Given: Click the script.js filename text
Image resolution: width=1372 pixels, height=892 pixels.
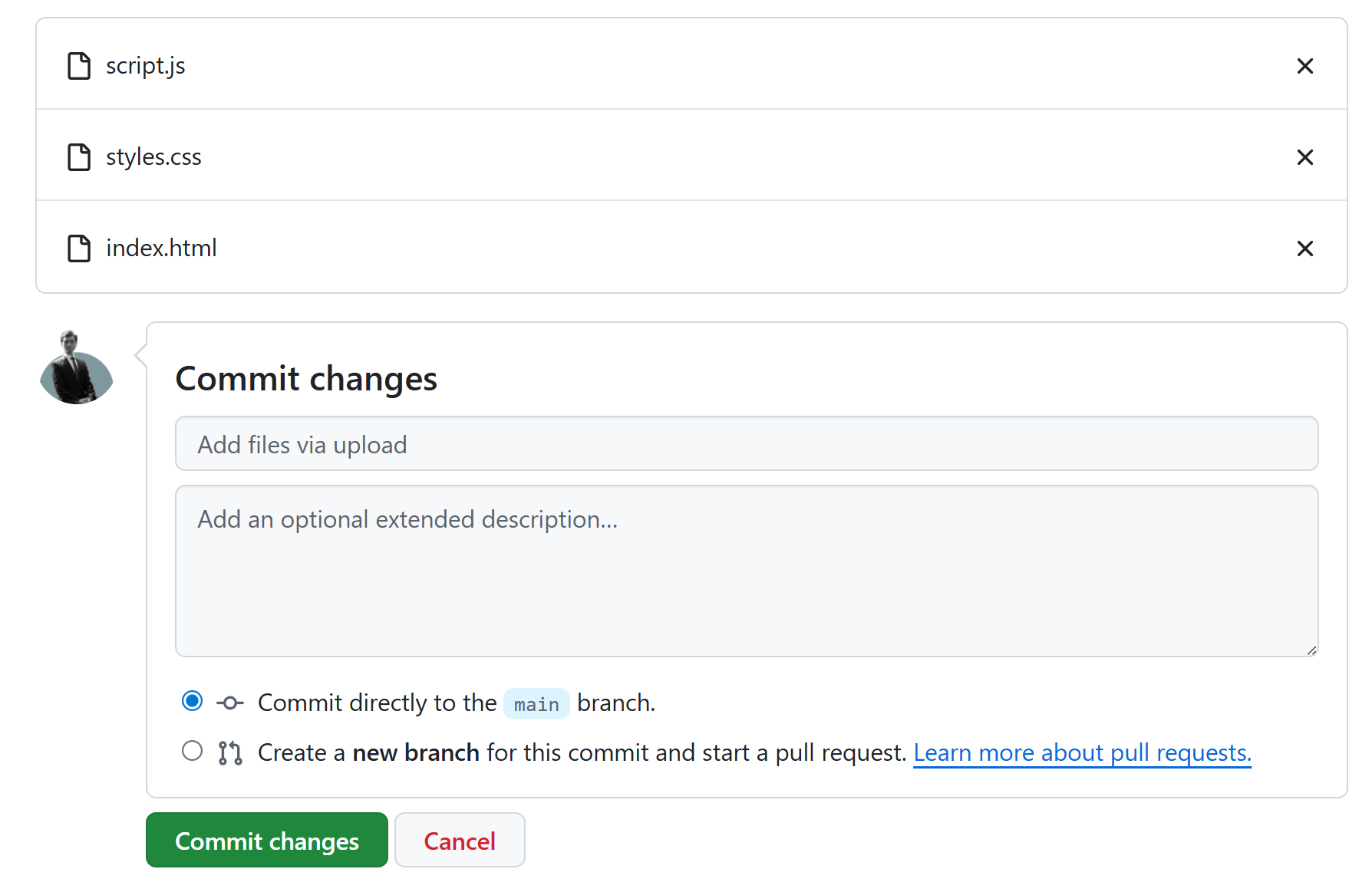Looking at the screenshot, I should tap(146, 66).
